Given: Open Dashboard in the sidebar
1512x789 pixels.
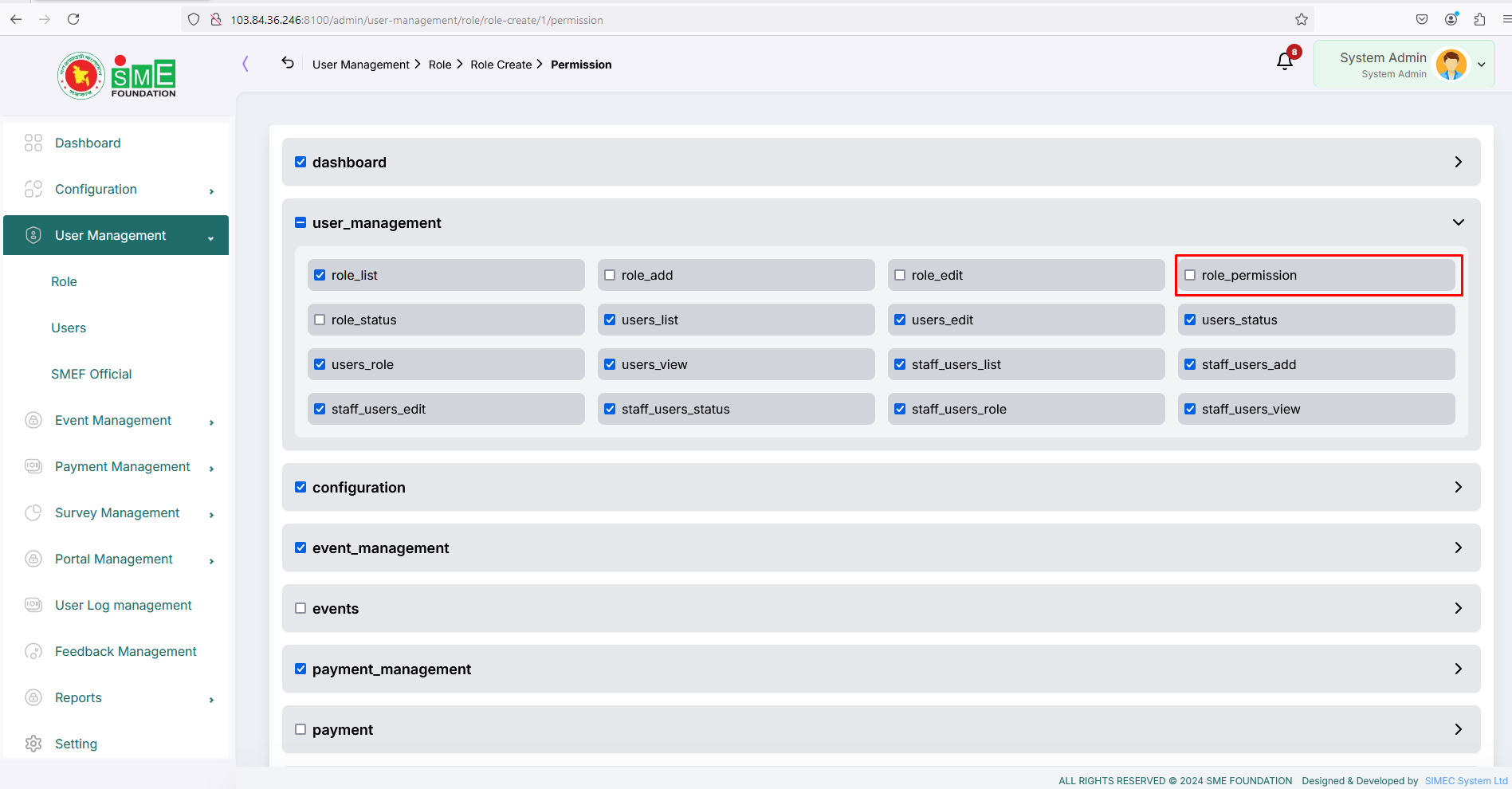Looking at the screenshot, I should click(88, 143).
